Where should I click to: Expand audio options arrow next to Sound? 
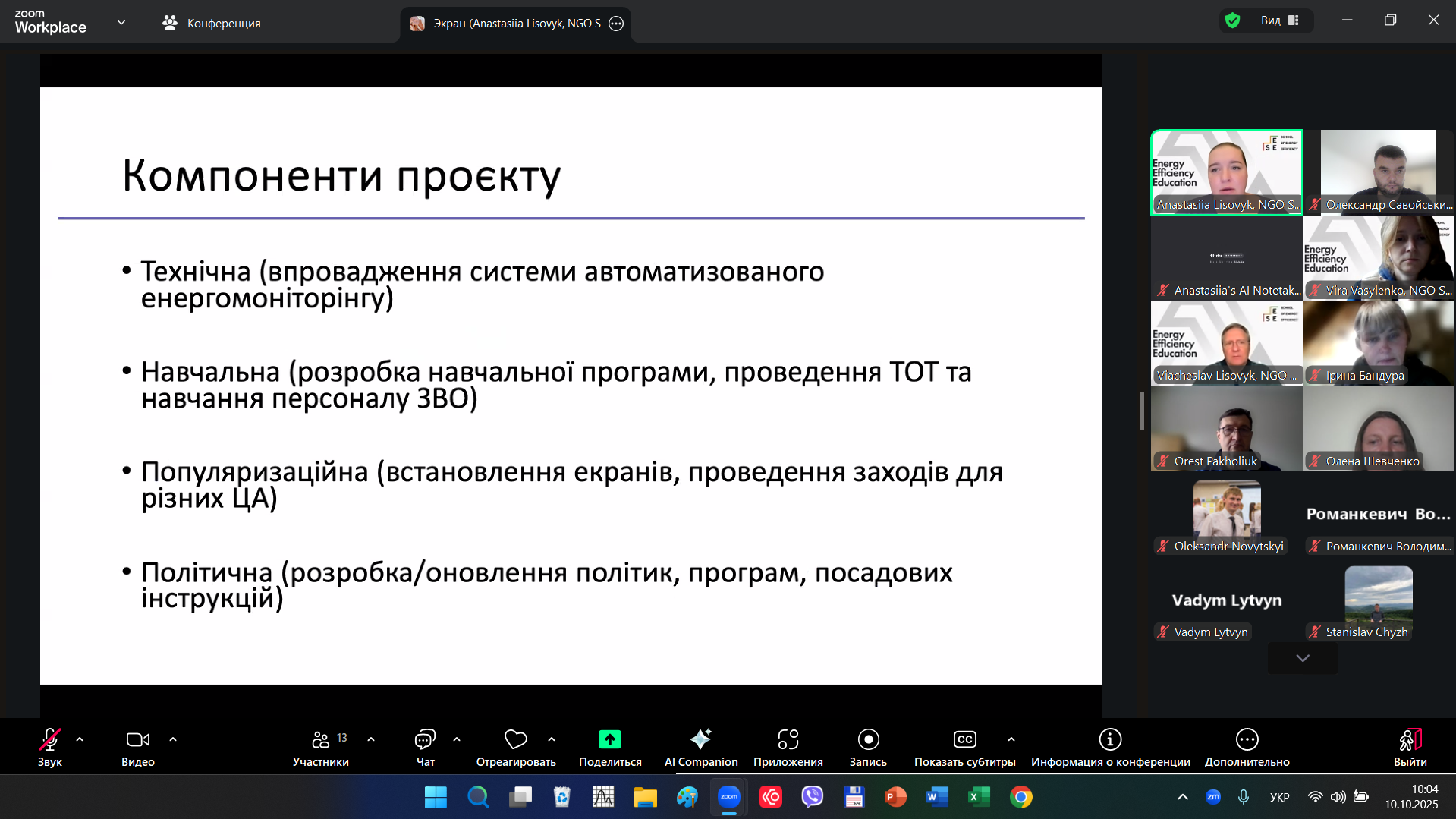pyautogui.click(x=80, y=739)
